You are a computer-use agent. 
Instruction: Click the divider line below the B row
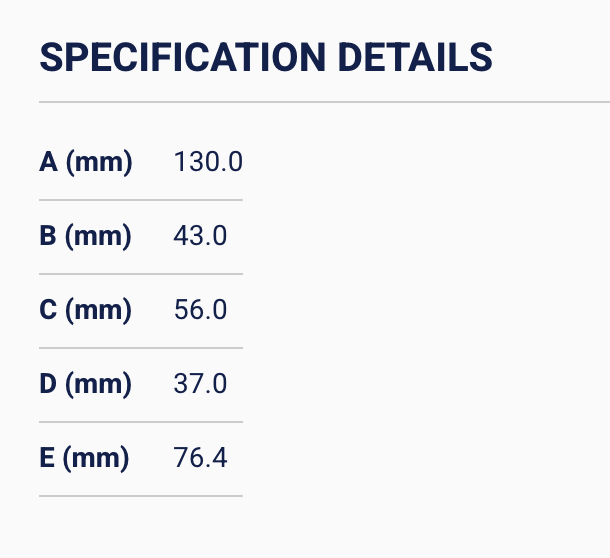(141, 274)
